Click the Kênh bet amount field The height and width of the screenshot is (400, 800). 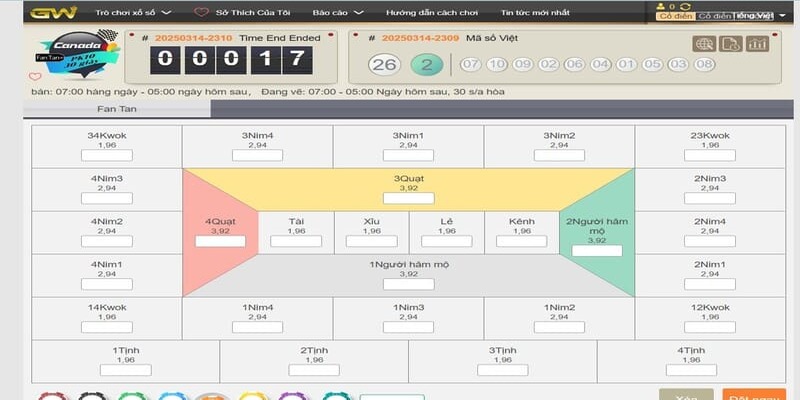(521, 241)
